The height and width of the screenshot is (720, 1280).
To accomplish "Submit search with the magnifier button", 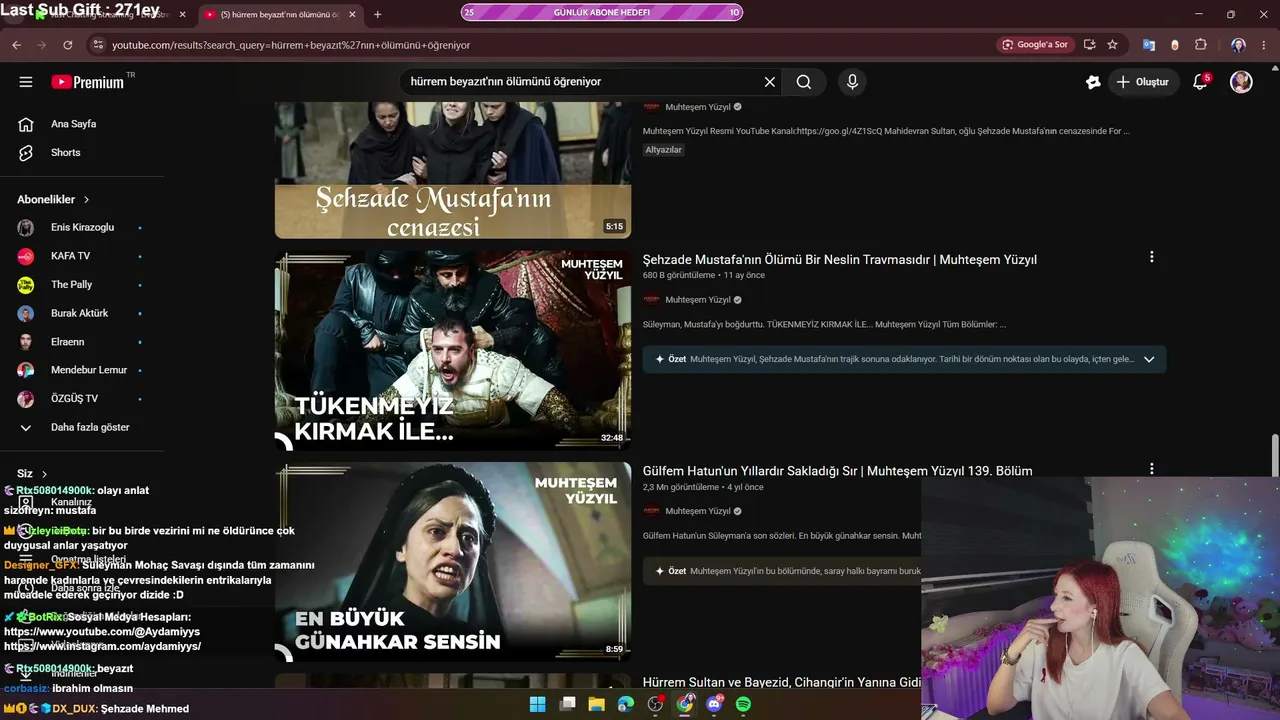I will (804, 82).
